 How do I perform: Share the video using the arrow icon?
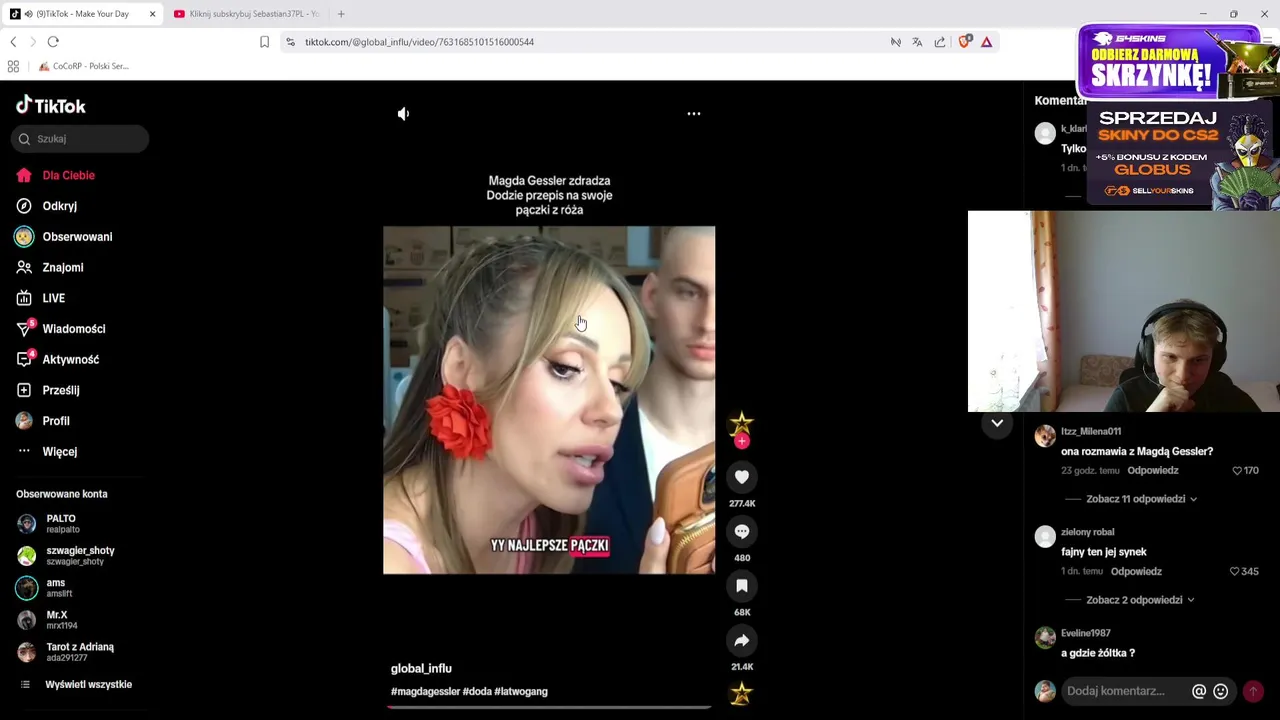[742, 641]
